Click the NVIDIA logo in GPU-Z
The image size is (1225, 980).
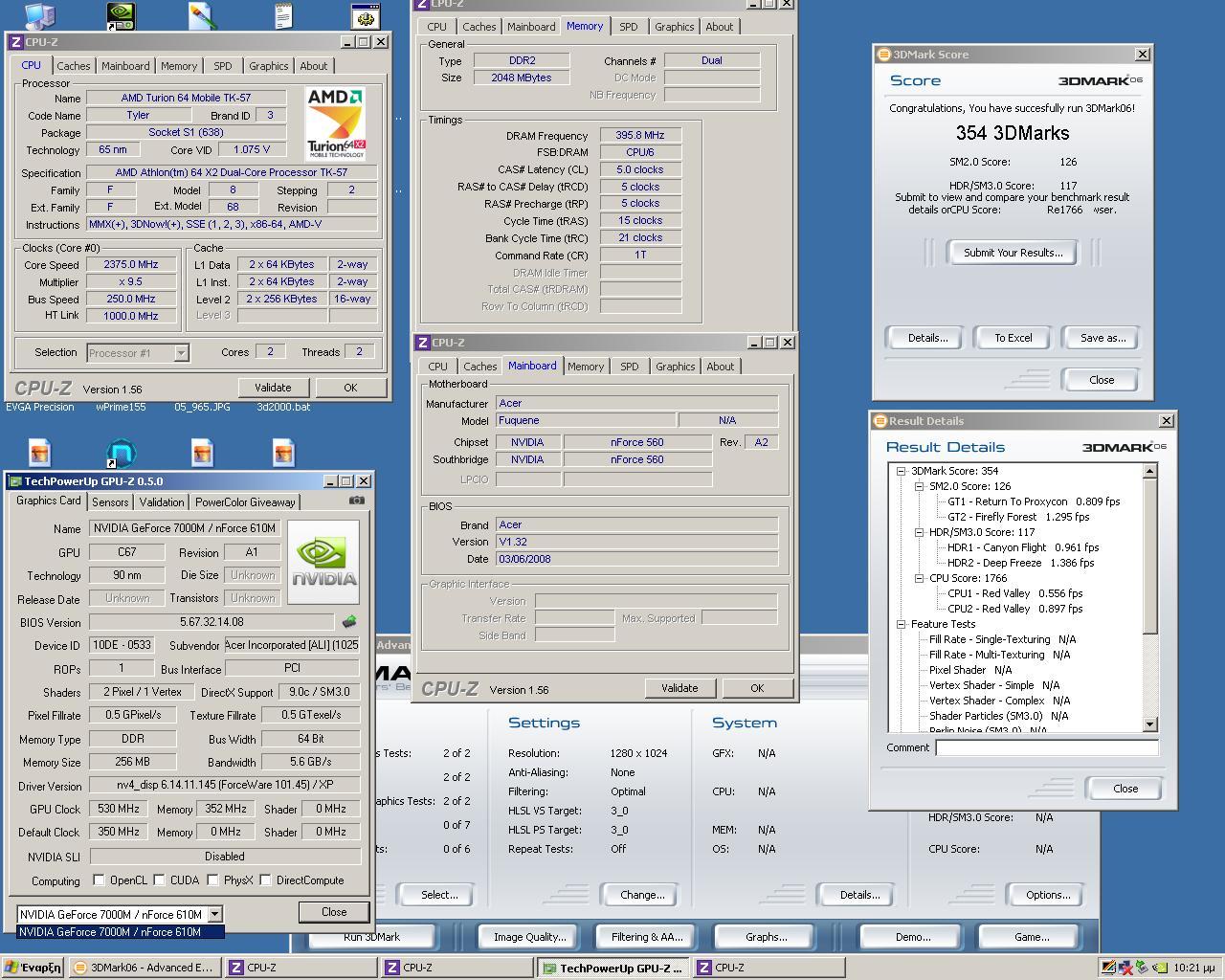(x=323, y=563)
